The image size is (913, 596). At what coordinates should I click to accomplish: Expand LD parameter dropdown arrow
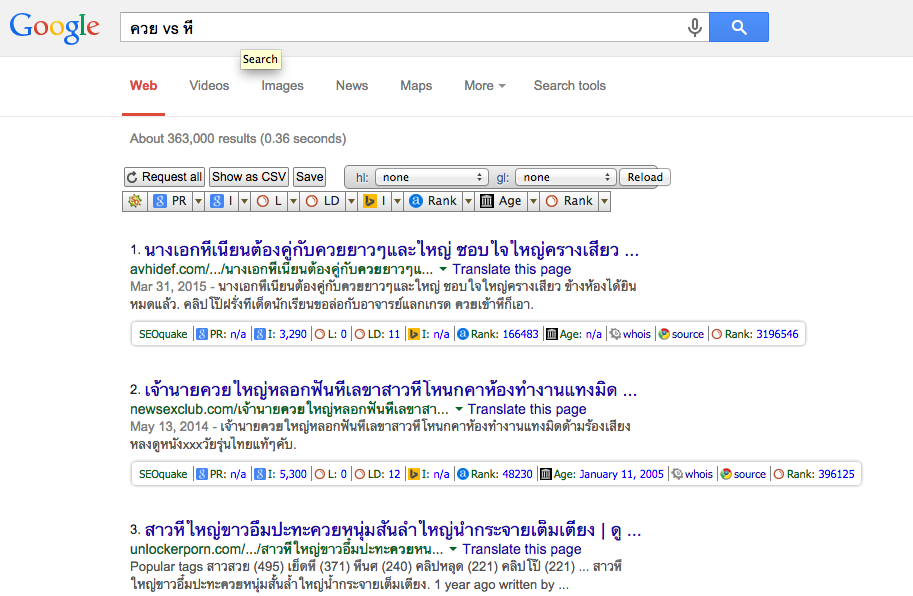(x=351, y=201)
